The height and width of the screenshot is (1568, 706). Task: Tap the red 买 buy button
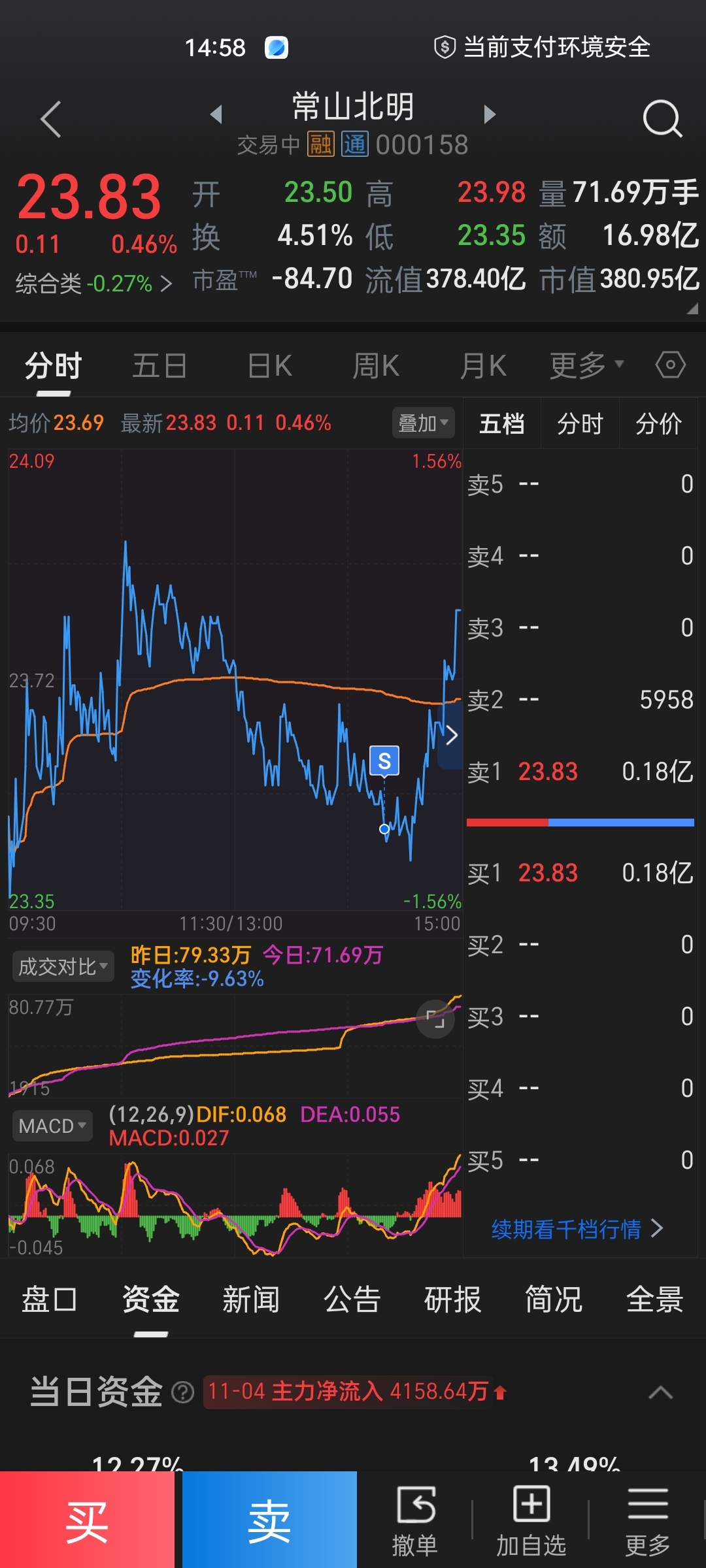pyautogui.click(x=87, y=1520)
